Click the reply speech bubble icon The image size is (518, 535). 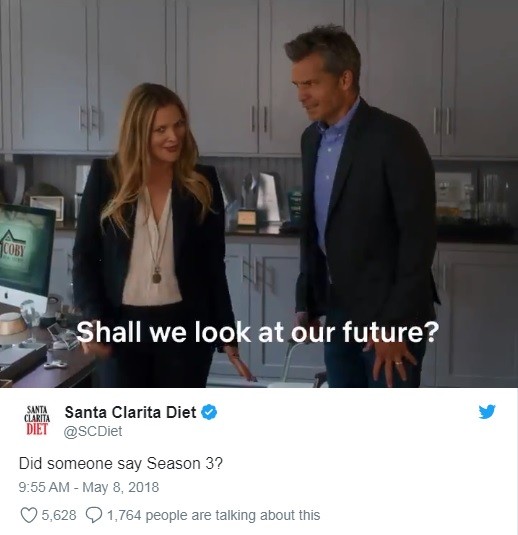[x=94, y=515]
